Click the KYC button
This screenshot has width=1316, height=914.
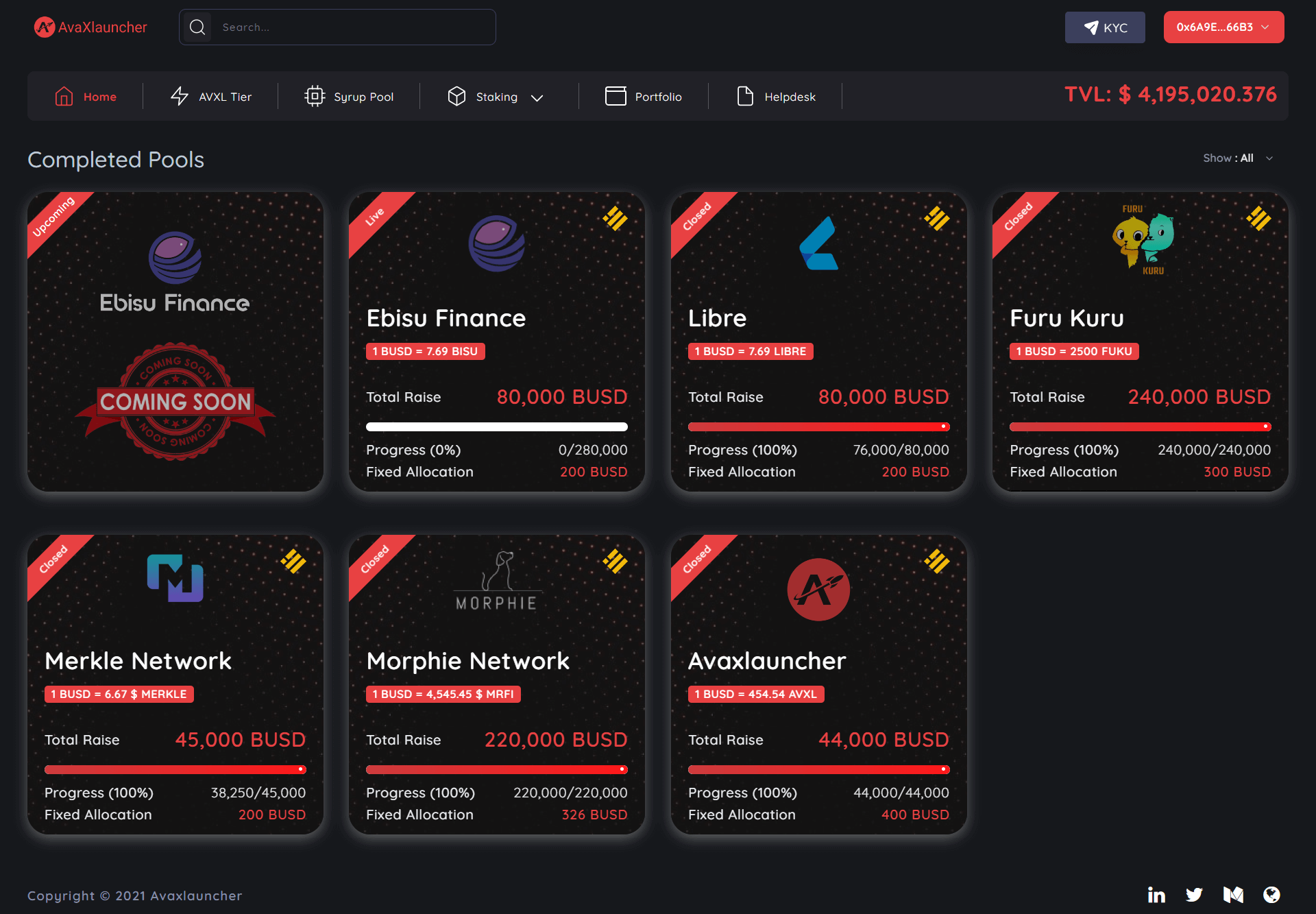[1105, 27]
